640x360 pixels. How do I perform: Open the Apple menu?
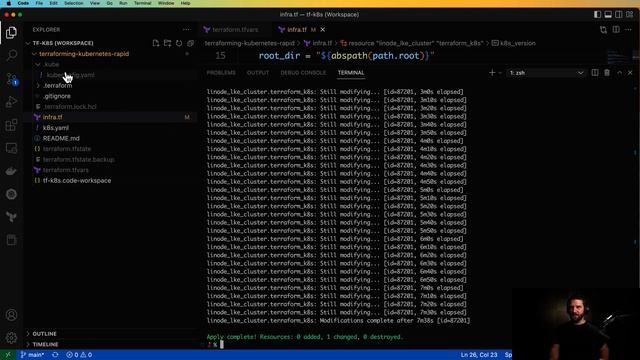coord(9,3)
